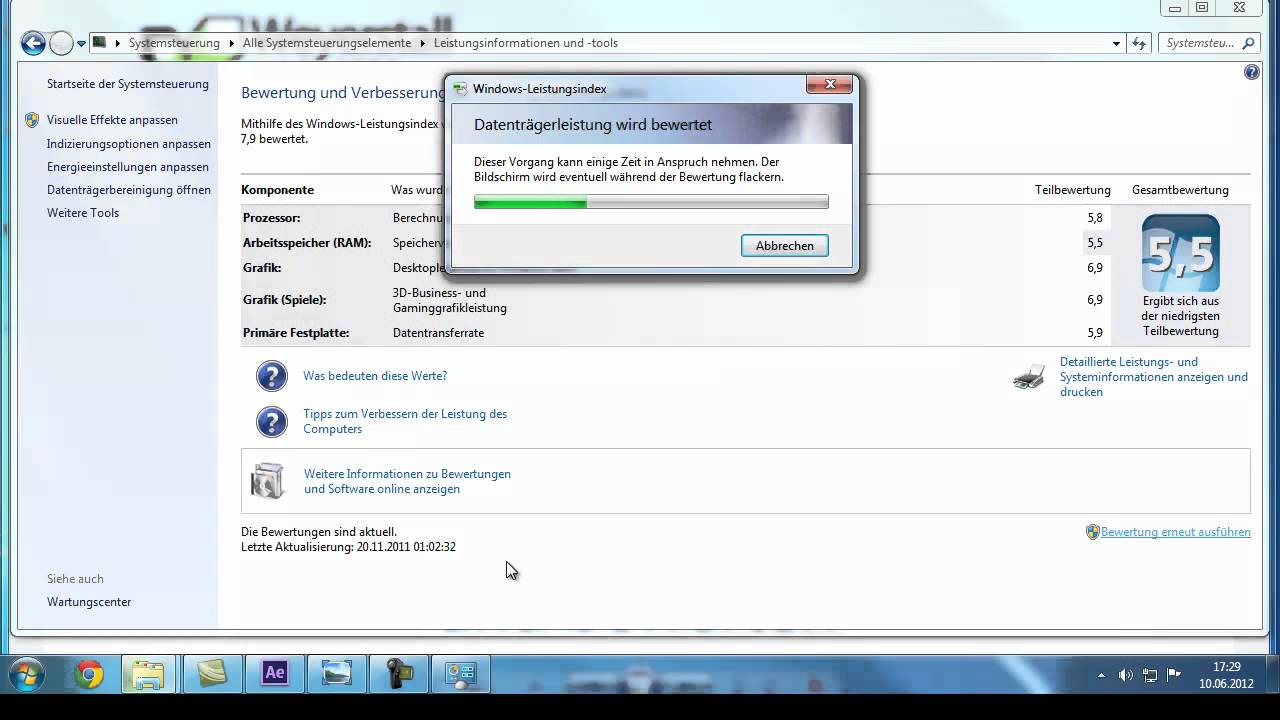Click the Komponente column header
1280x720 pixels.
pyautogui.click(x=278, y=190)
